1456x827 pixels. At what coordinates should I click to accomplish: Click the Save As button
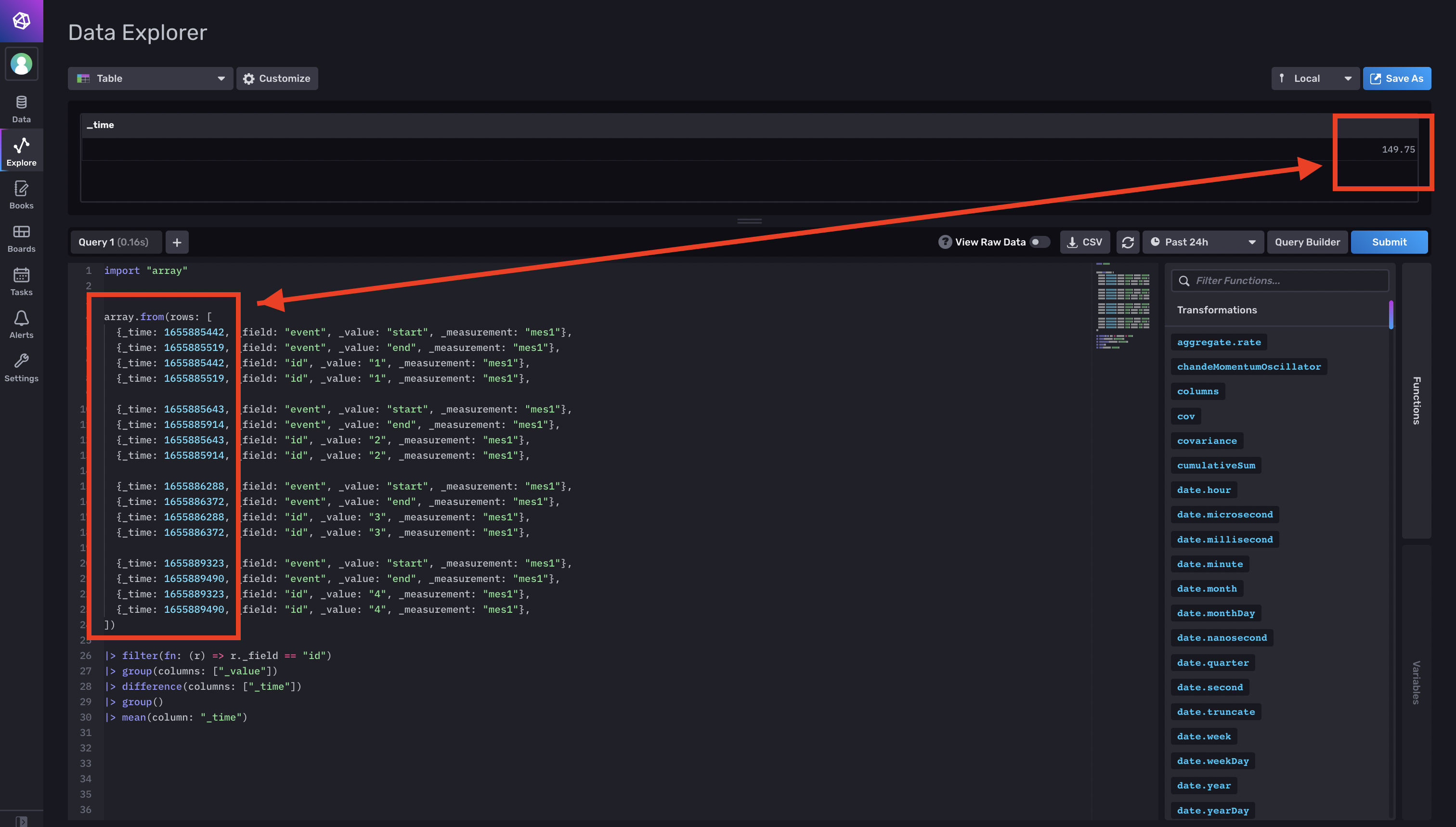click(1396, 78)
